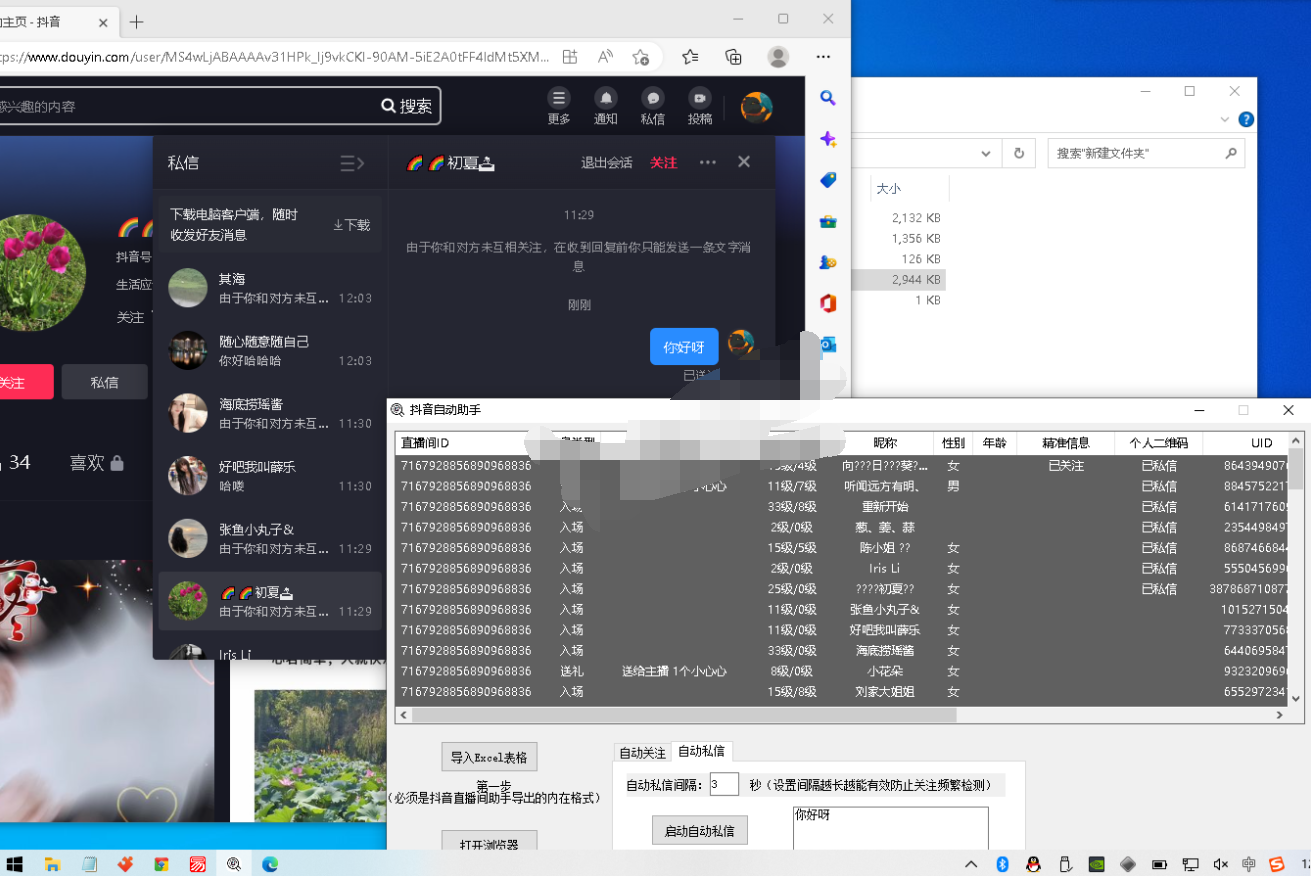Click the 退出会话 link
1311x876 pixels.
pos(607,163)
